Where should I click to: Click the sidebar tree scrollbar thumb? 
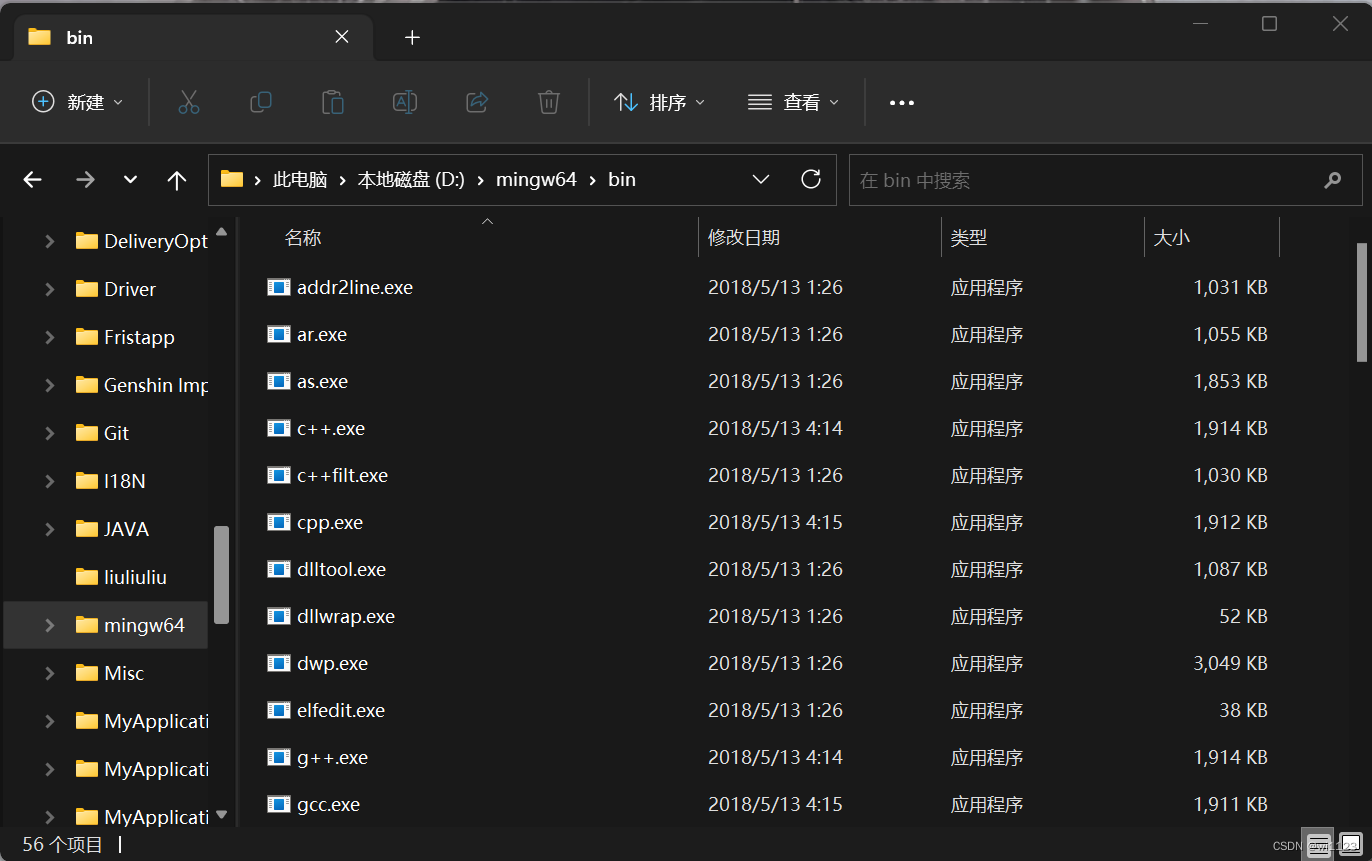pos(222,575)
